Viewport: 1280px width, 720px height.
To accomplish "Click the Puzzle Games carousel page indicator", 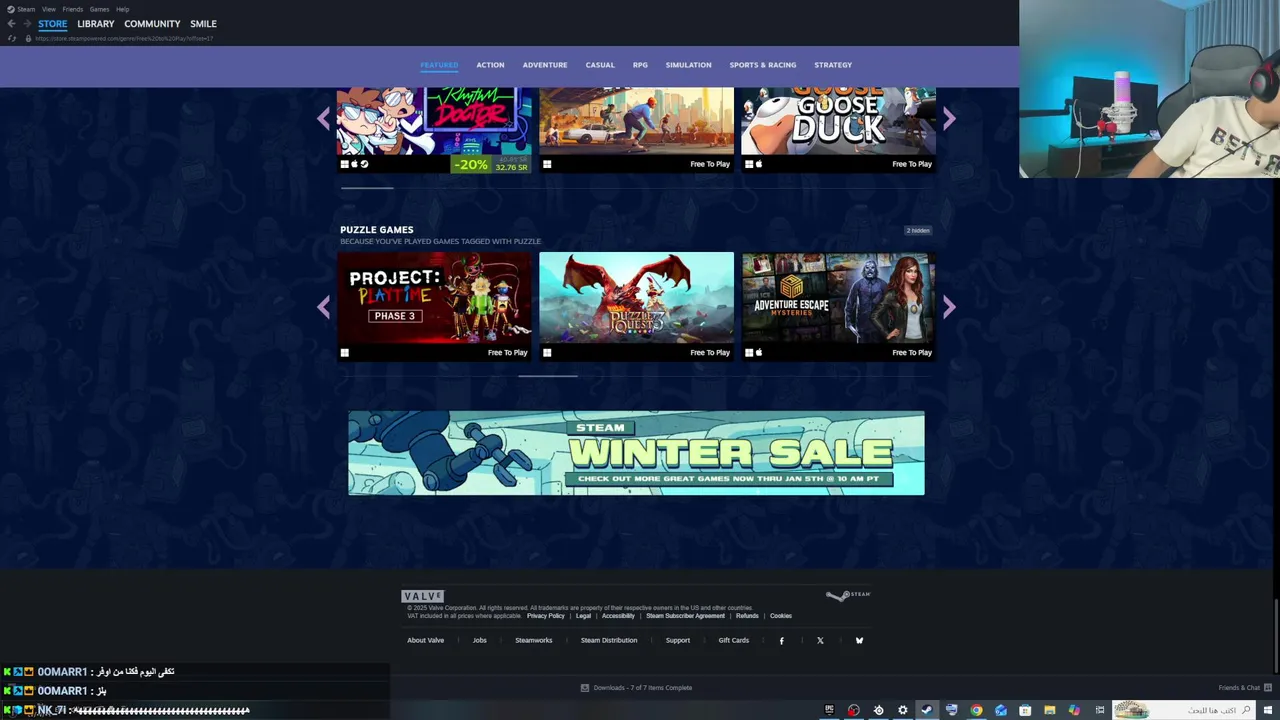I will 548,376.
